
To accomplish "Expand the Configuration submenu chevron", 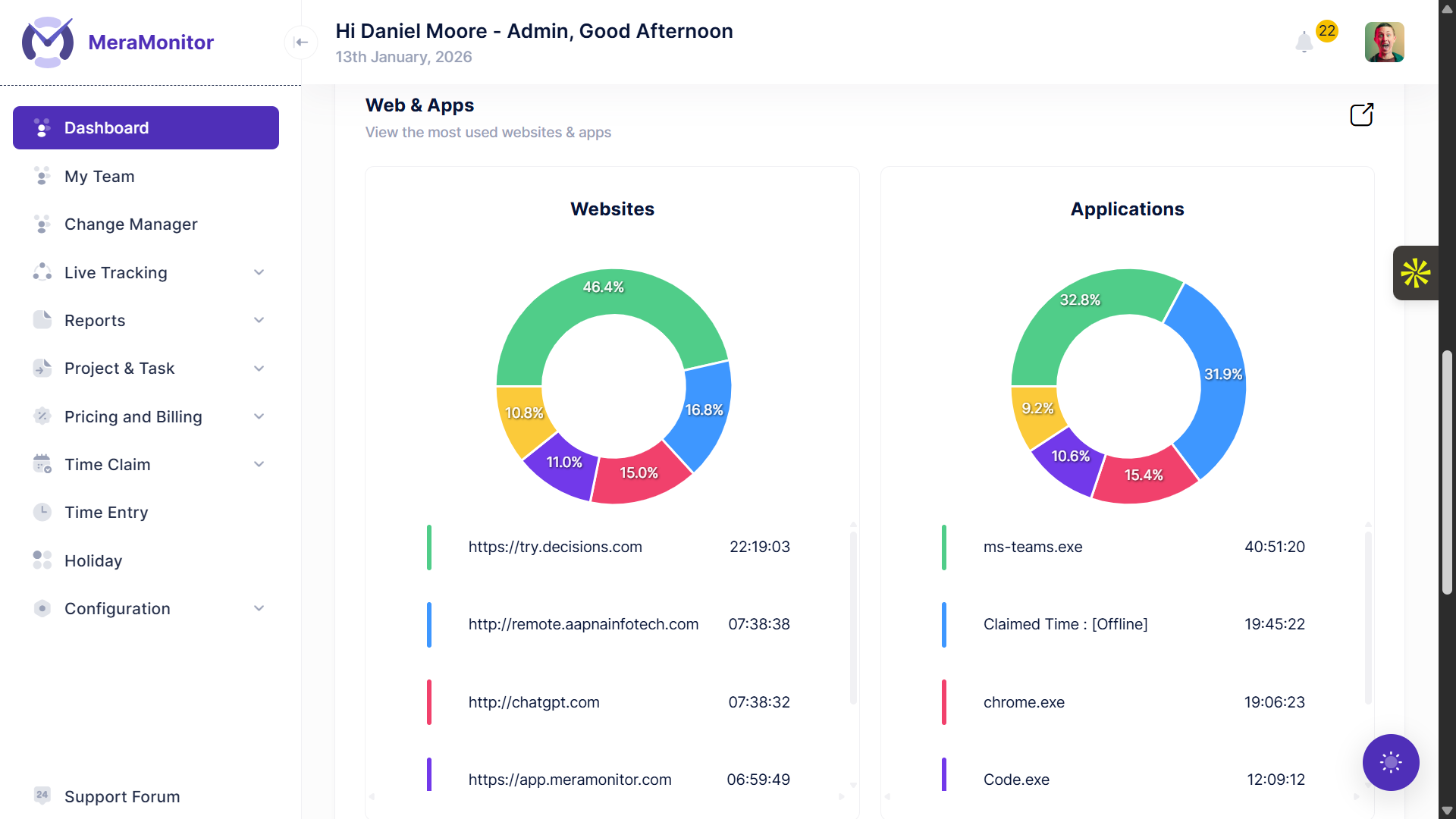I will pos(259,608).
